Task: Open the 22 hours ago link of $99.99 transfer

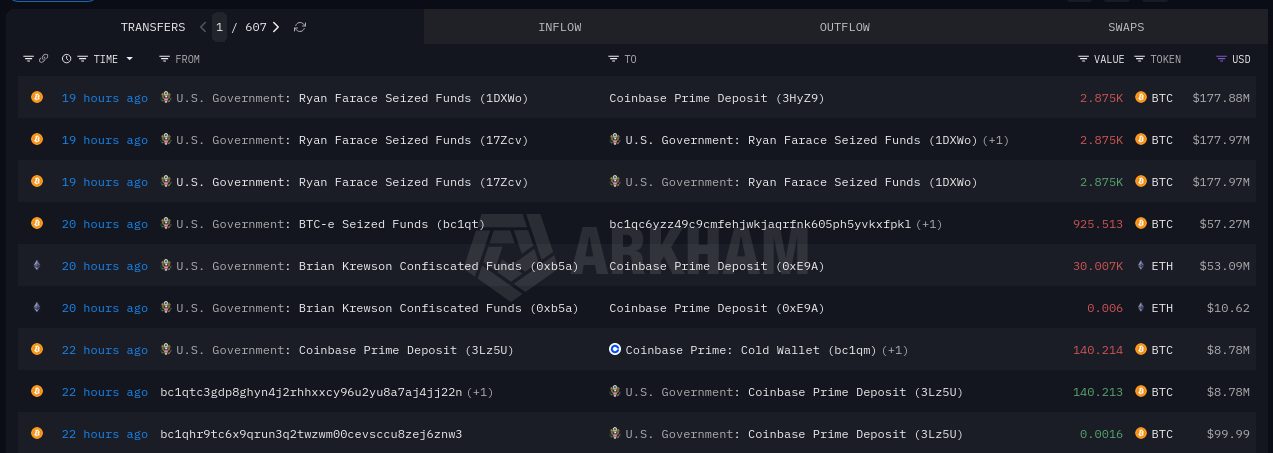Action: coord(105,434)
